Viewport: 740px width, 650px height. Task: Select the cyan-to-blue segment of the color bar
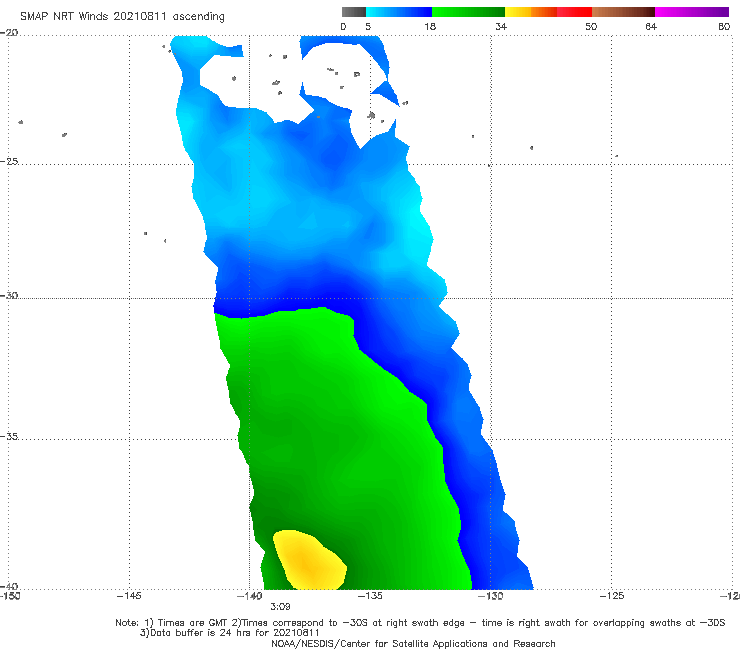click(x=399, y=12)
